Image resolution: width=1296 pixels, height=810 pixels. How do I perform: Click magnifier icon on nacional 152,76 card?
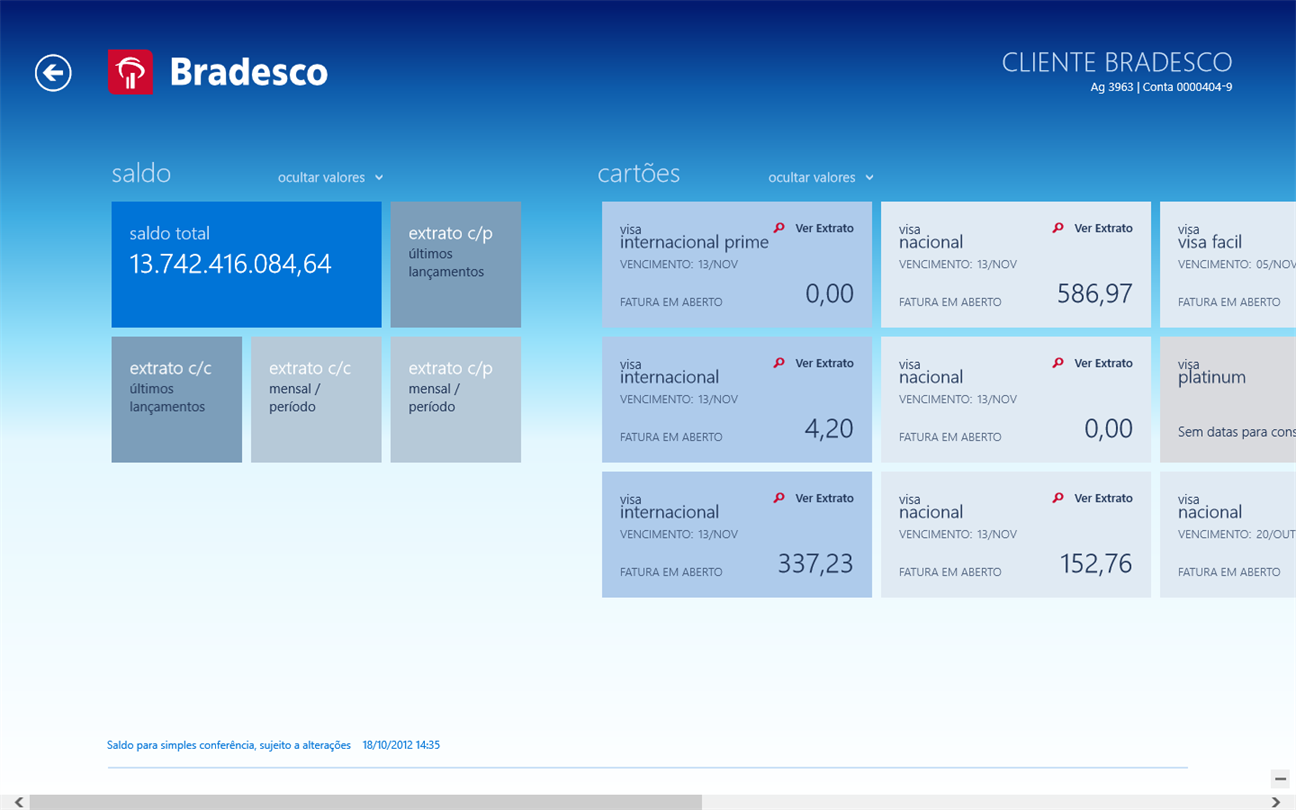[x=1058, y=498]
